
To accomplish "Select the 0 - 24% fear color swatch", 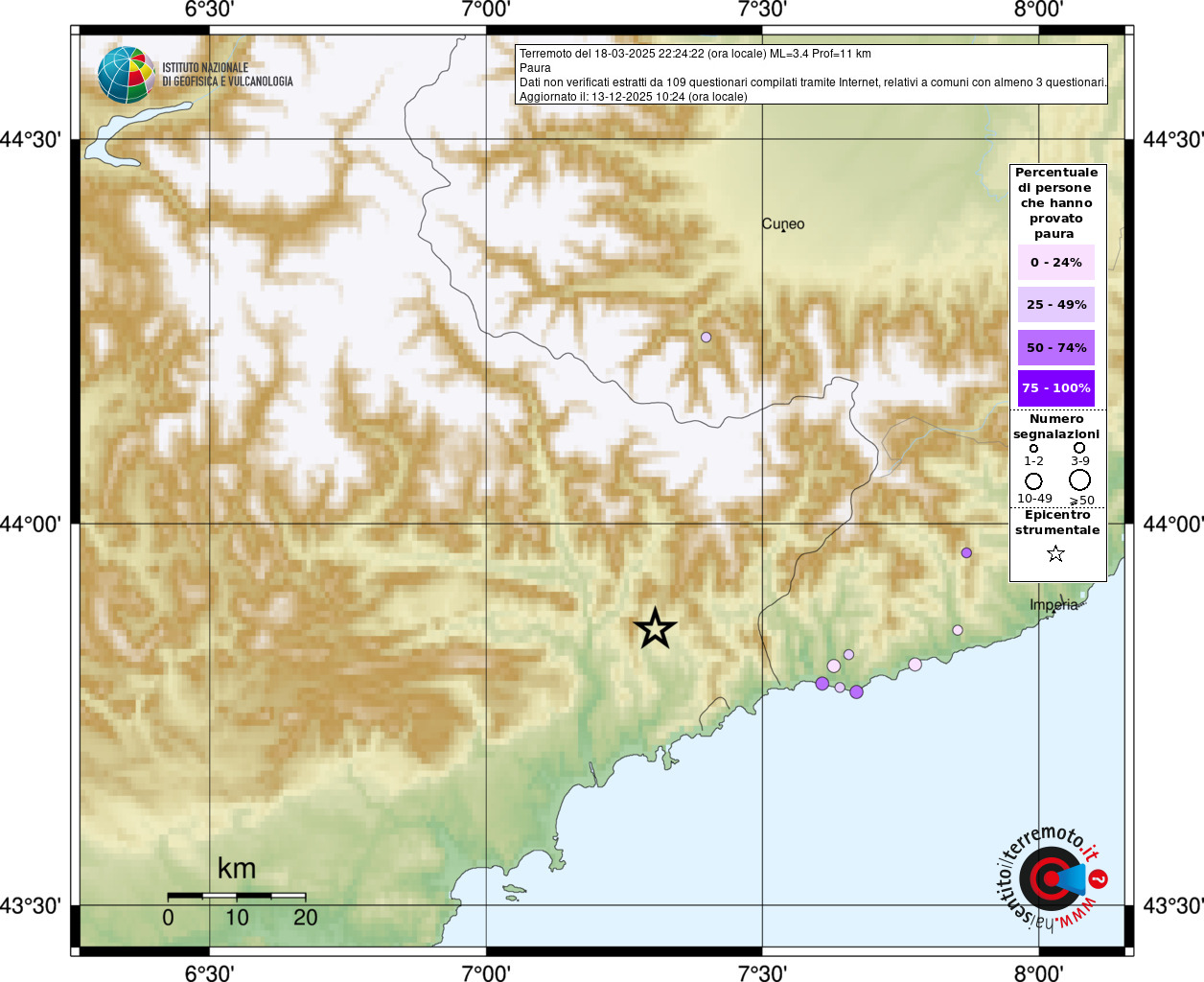I will tap(1056, 262).
